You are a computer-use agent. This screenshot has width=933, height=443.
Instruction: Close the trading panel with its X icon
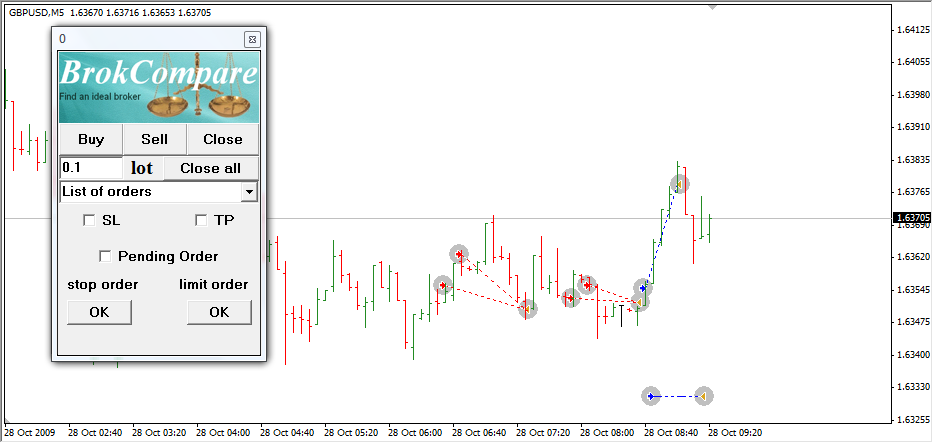pyautogui.click(x=251, y=39)
